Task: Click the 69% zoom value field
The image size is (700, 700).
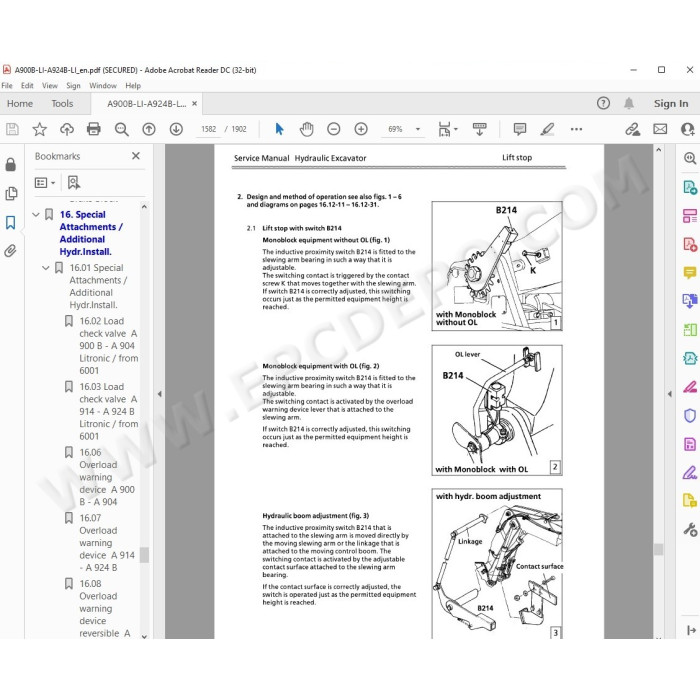Action: coord(395,129)
